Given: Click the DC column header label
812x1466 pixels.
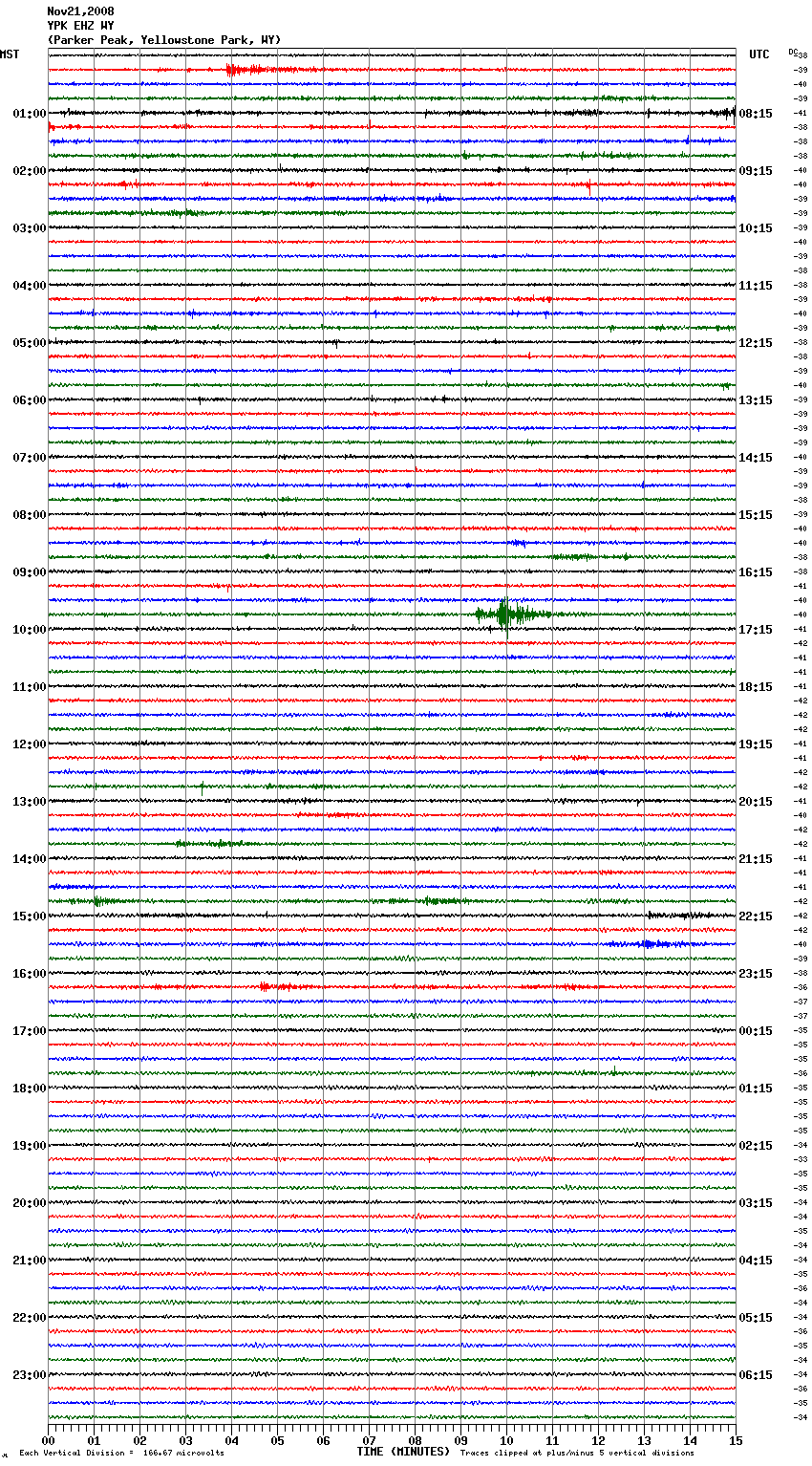Looking at the screenshot, I should tap(793, 52).
